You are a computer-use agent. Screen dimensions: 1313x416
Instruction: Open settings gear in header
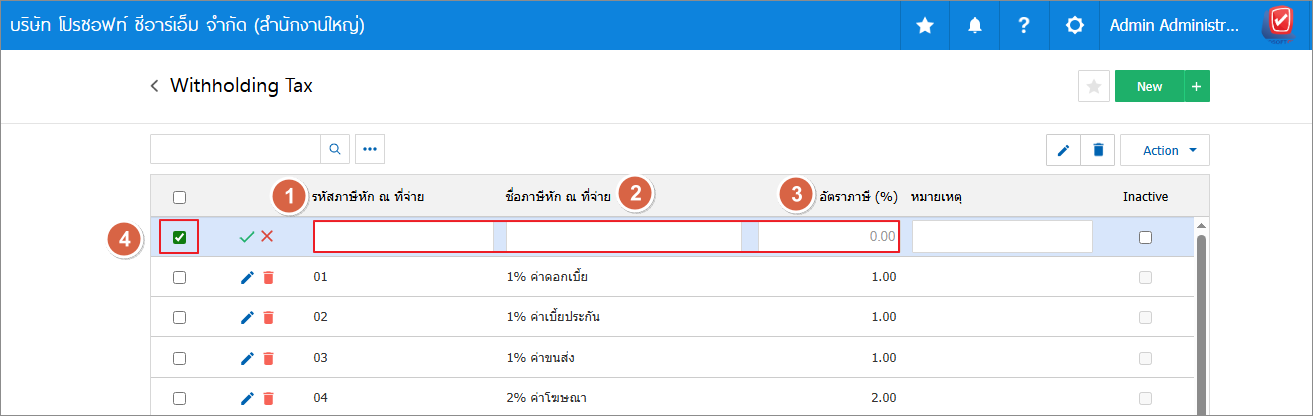click(1074, 26)
